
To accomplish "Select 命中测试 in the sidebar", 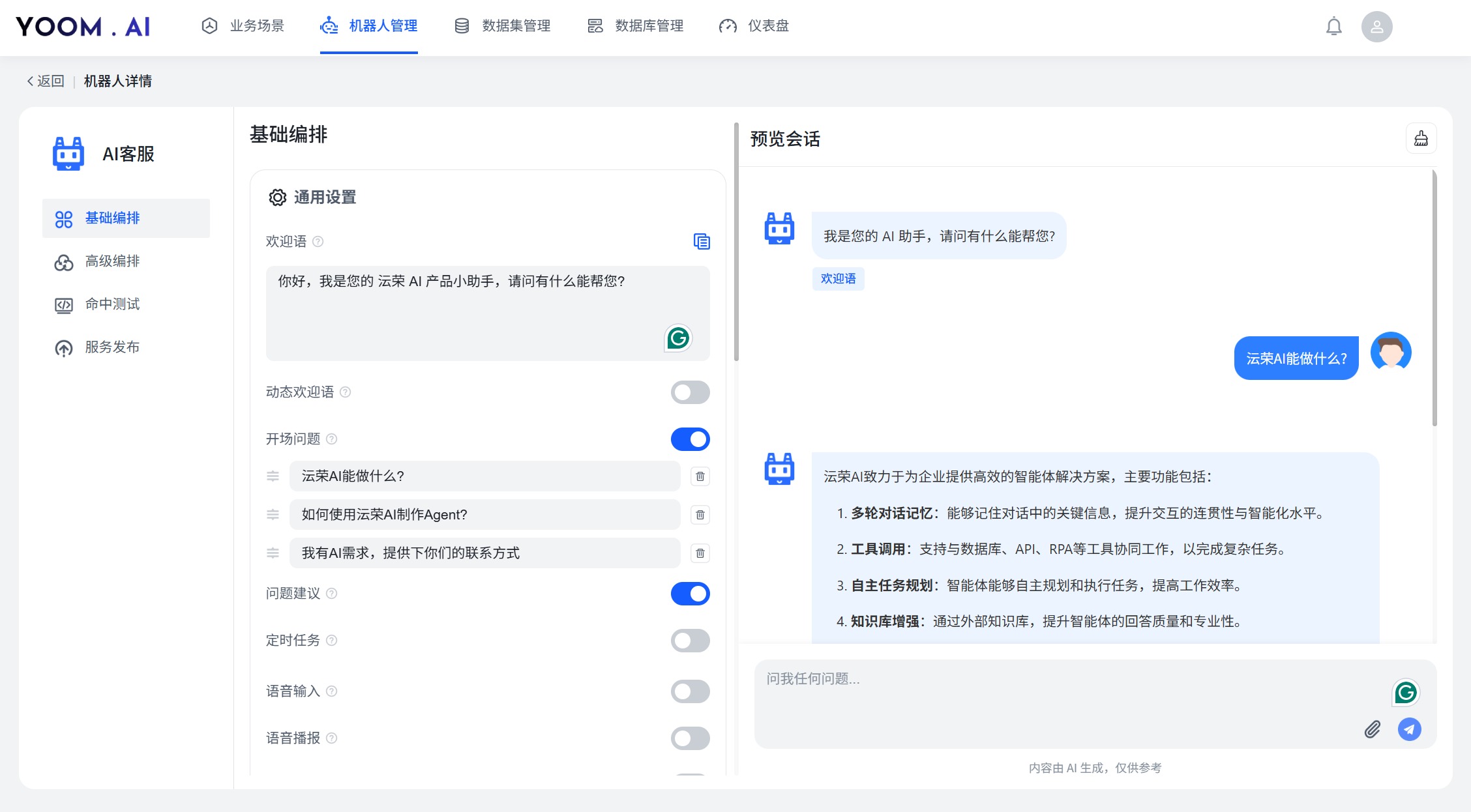I will (x=111, y=304).
